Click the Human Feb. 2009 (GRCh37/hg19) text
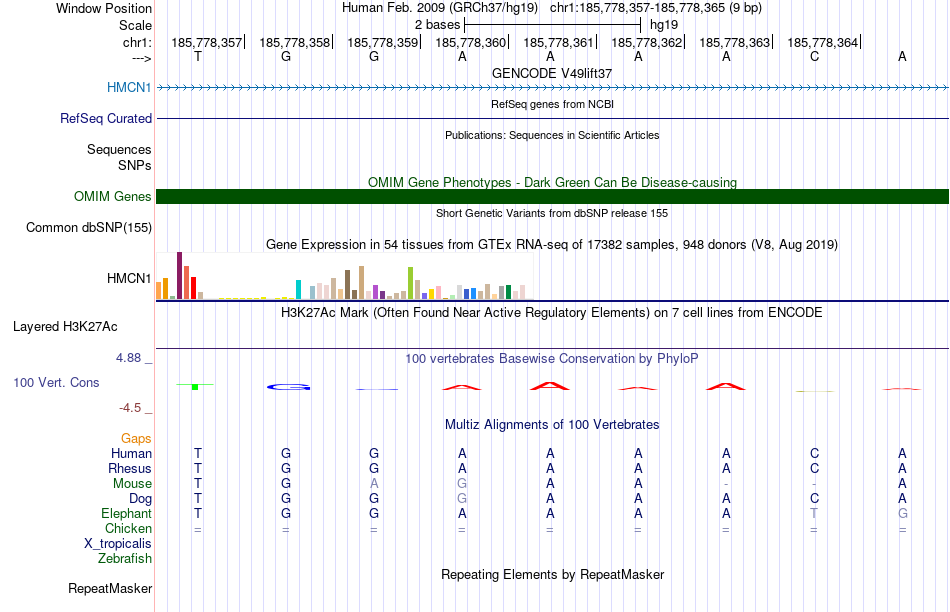950x612 pixels. pyautogui.click(x=440, y=8)
